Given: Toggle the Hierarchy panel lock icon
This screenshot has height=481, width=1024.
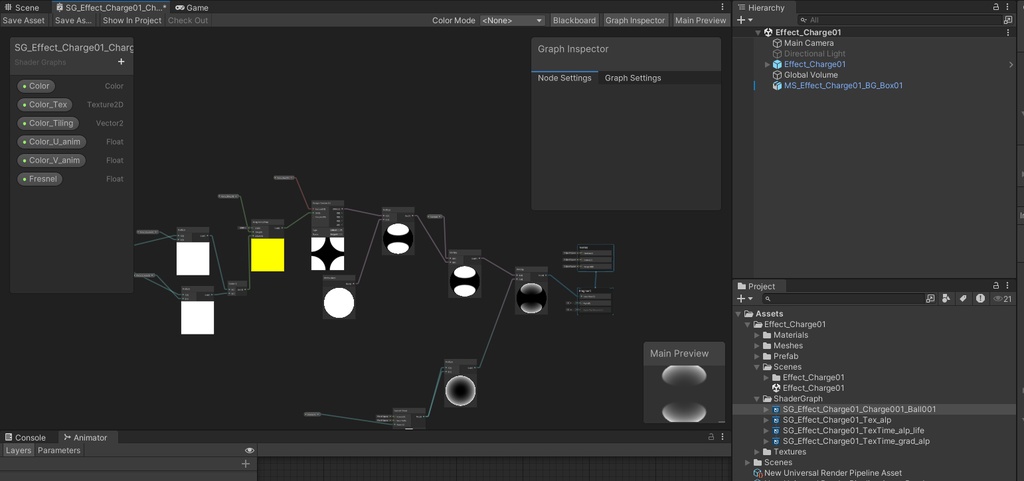Looking at the screenshot, I should pyautogui.click(x=996, y=7).
